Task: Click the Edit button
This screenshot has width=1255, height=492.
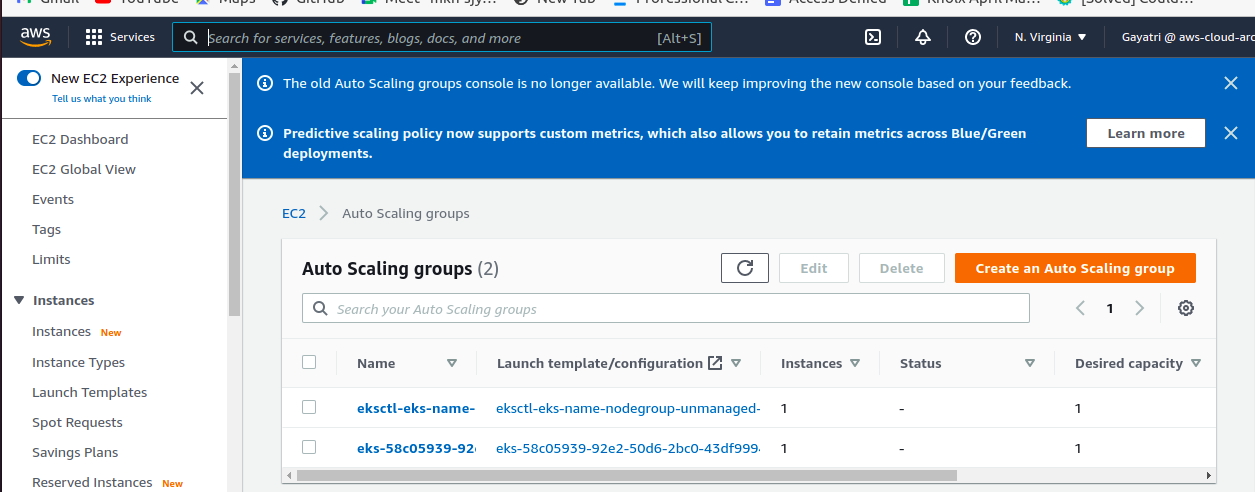Action: coord(814,268)
